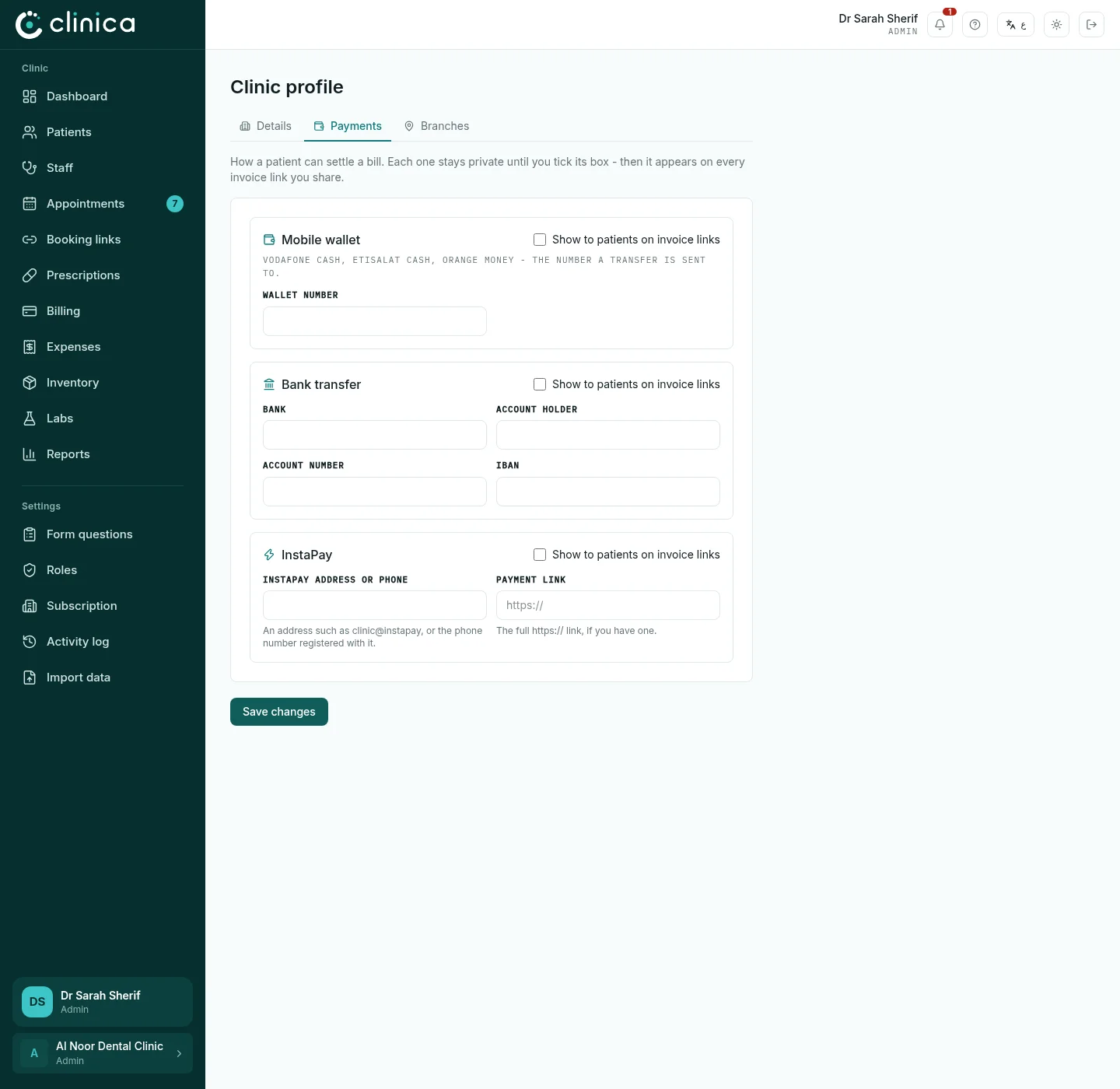Click the Dashboard grid icon

(x=30, y=96)
